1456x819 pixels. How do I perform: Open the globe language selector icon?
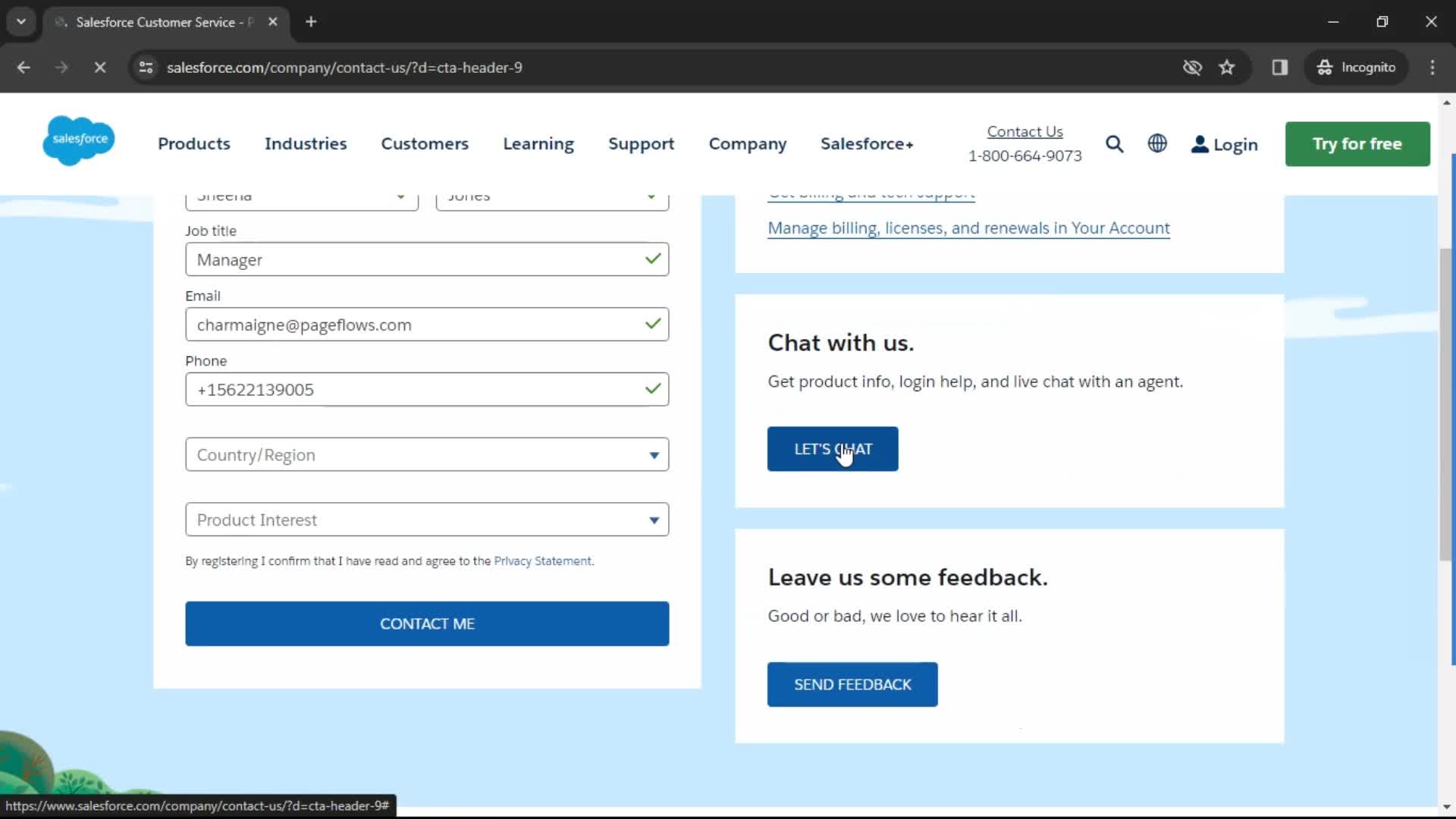[x=1157, y=143]
